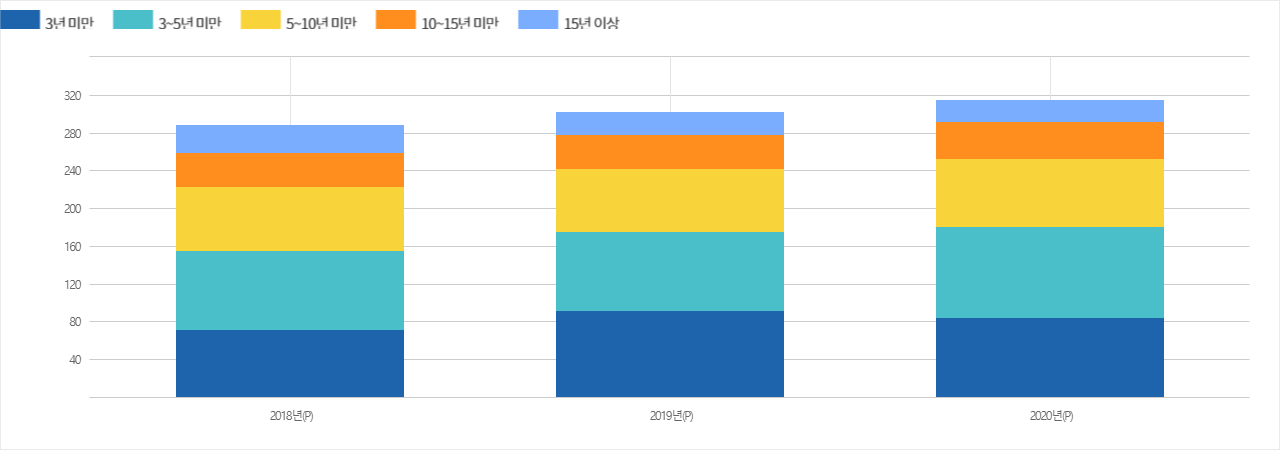Viewport: 1280px width, 450px height.
Task: Click the orange 10~15년 미만 legend swatch
Action: 396,20
